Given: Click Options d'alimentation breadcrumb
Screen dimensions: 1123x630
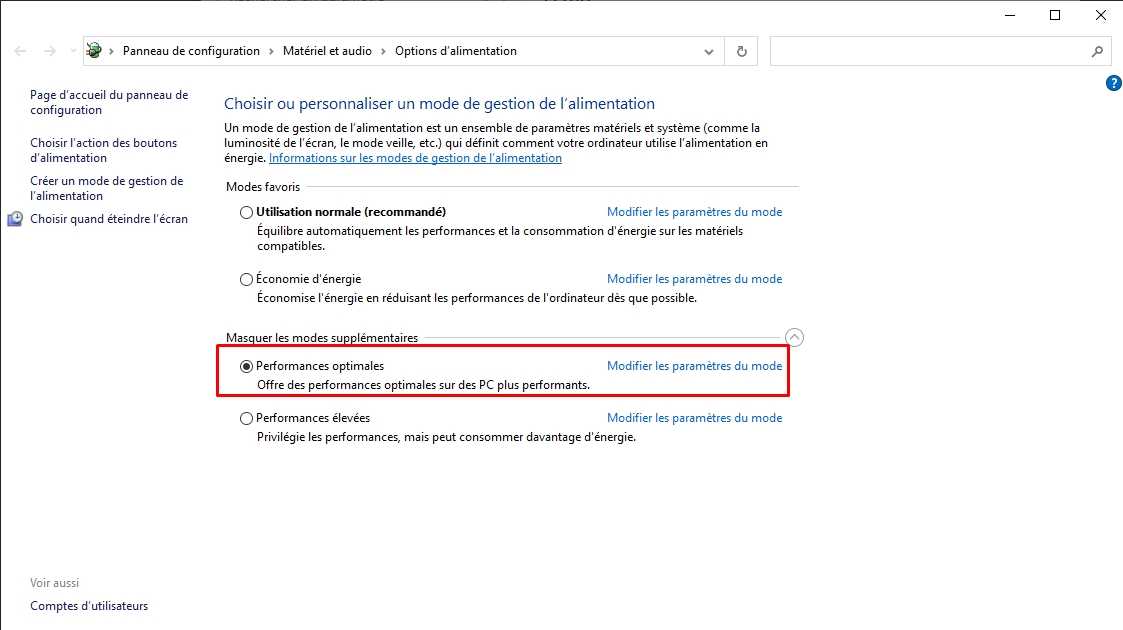Looking at the screenshot, I should (456, 51).
